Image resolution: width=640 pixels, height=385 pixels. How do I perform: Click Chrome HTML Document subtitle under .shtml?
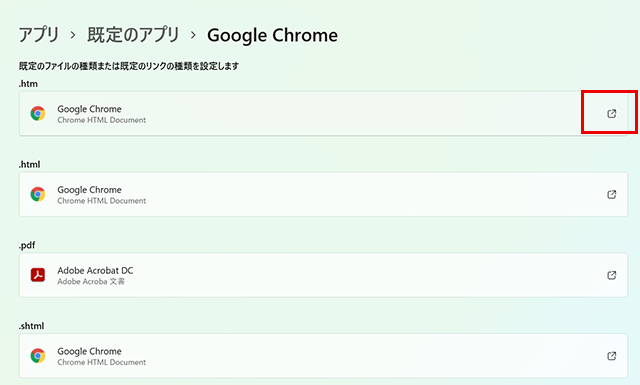102,362
